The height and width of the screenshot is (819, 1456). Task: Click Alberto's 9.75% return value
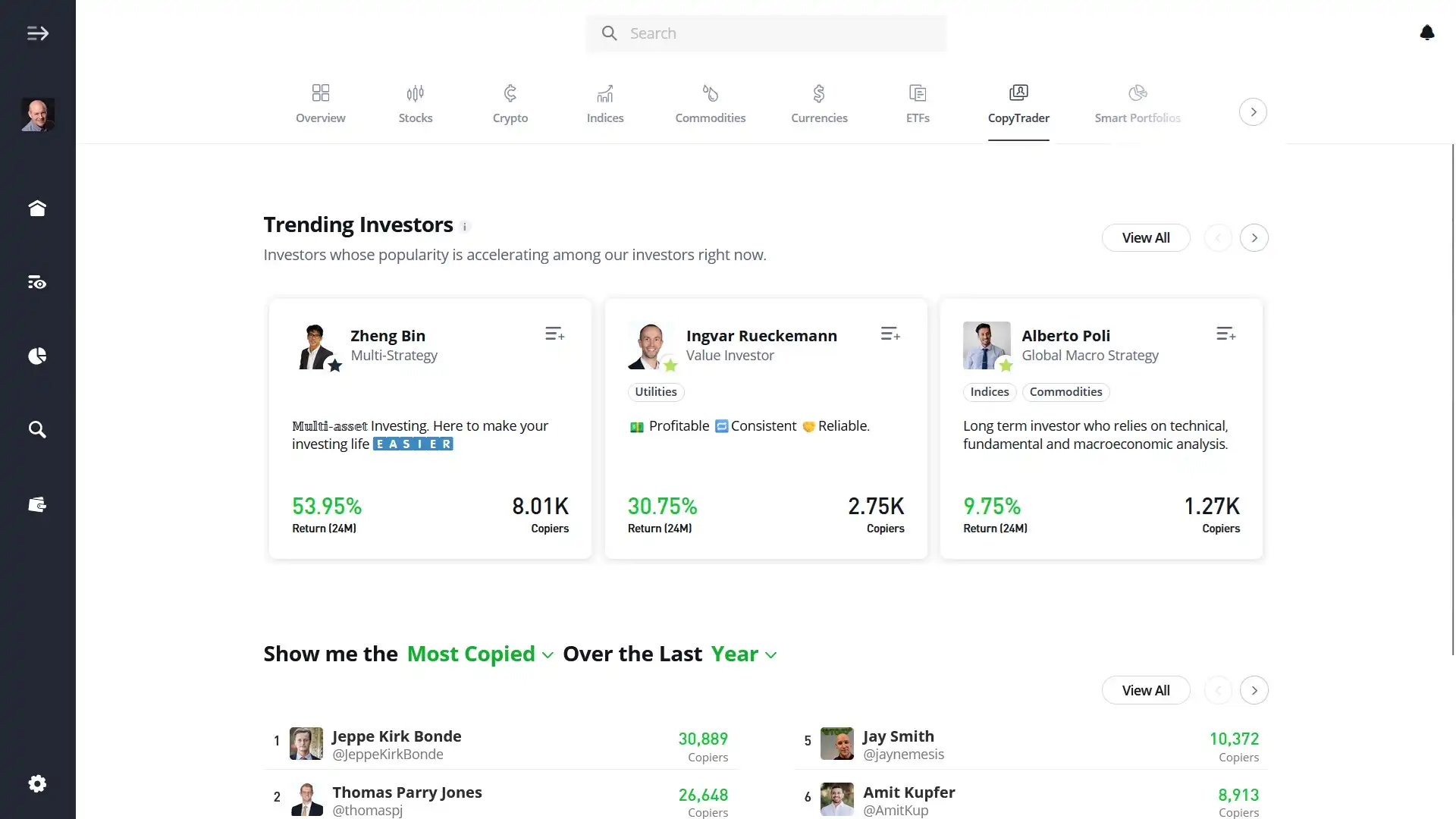(x=992, y=506)
